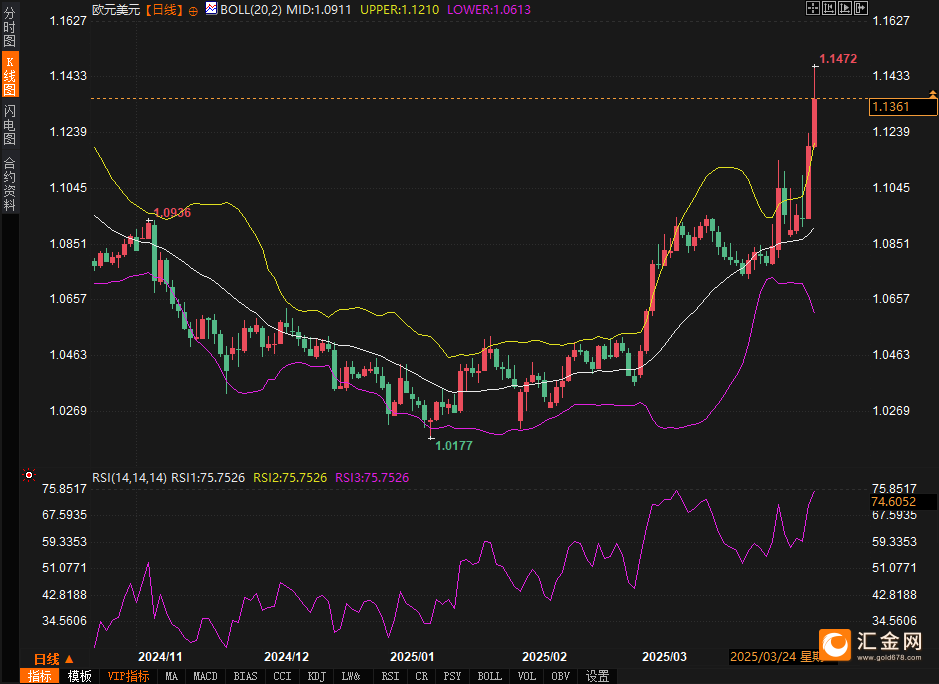Viewport: 939px width, 684px height.
Task: Click the RSI3:75.7526 value
Action: pos(372,478)
